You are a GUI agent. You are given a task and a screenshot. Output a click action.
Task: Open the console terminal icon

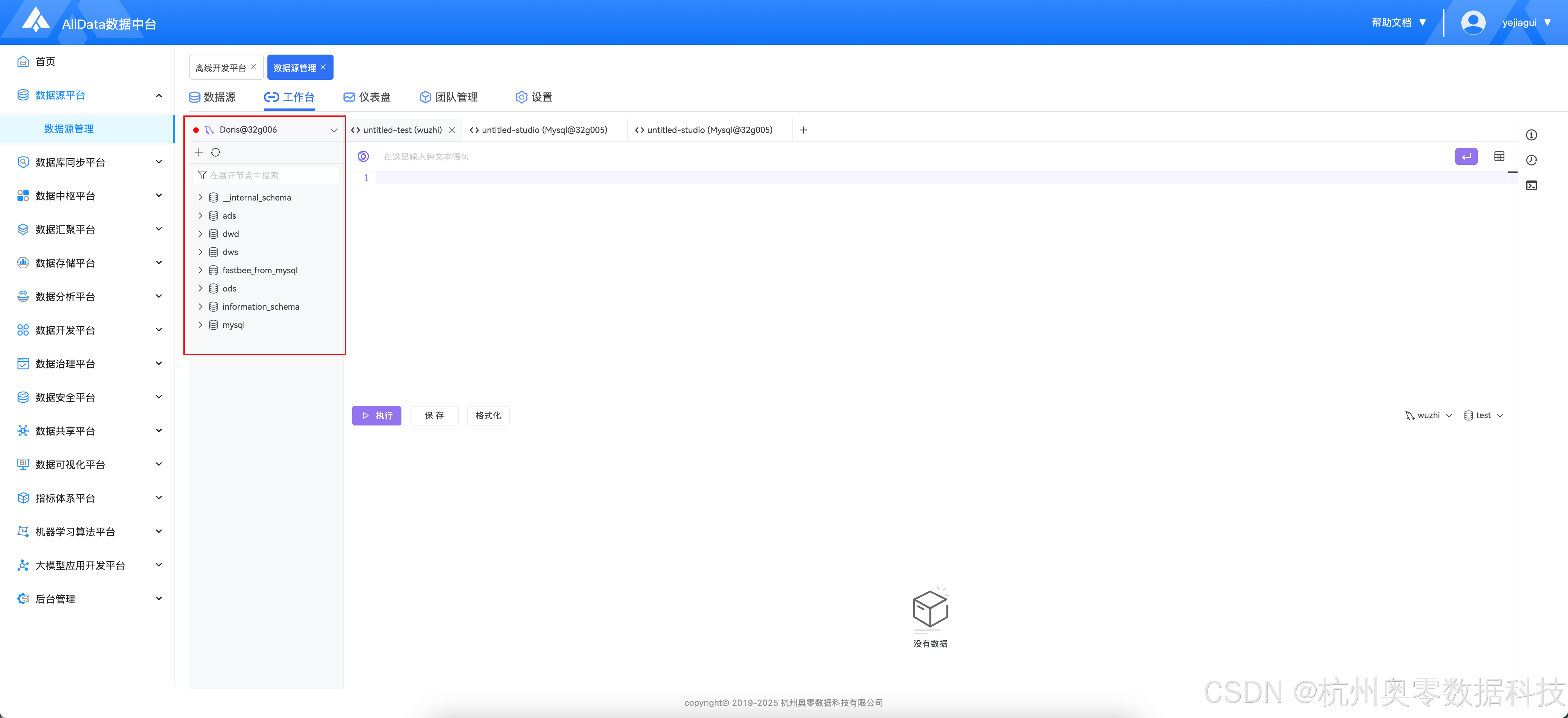[x=1532, y=185]
